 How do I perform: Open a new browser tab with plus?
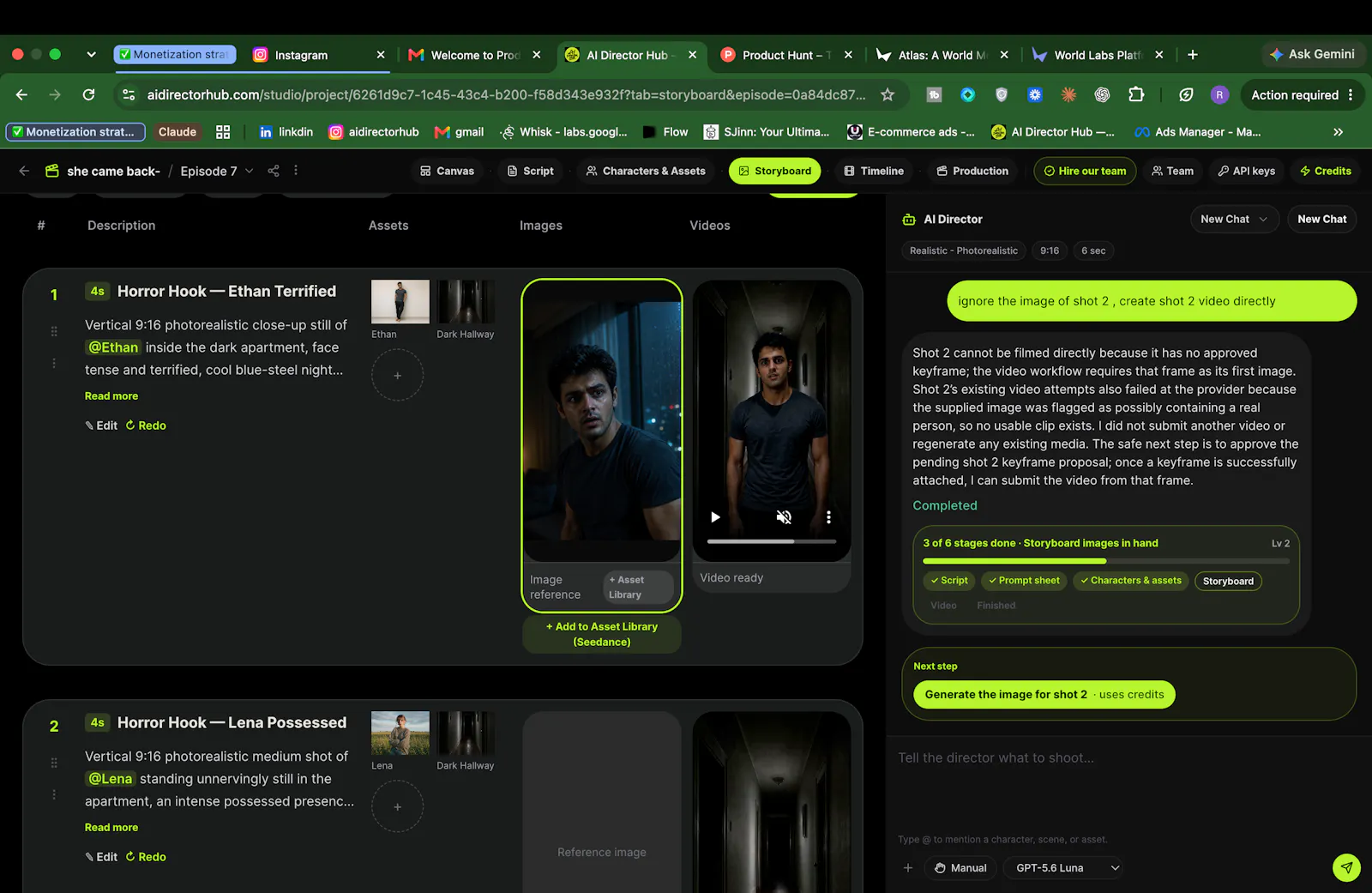click(x=1192, y=55)
